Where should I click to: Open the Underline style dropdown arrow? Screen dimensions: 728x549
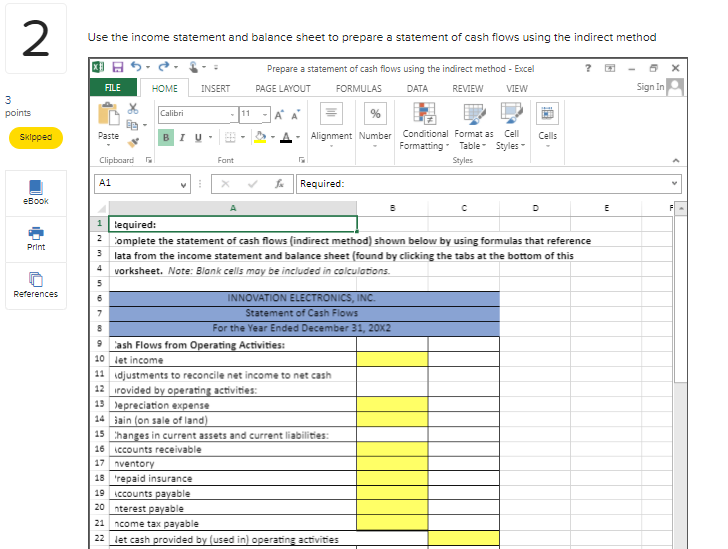(x=210, y=137)
